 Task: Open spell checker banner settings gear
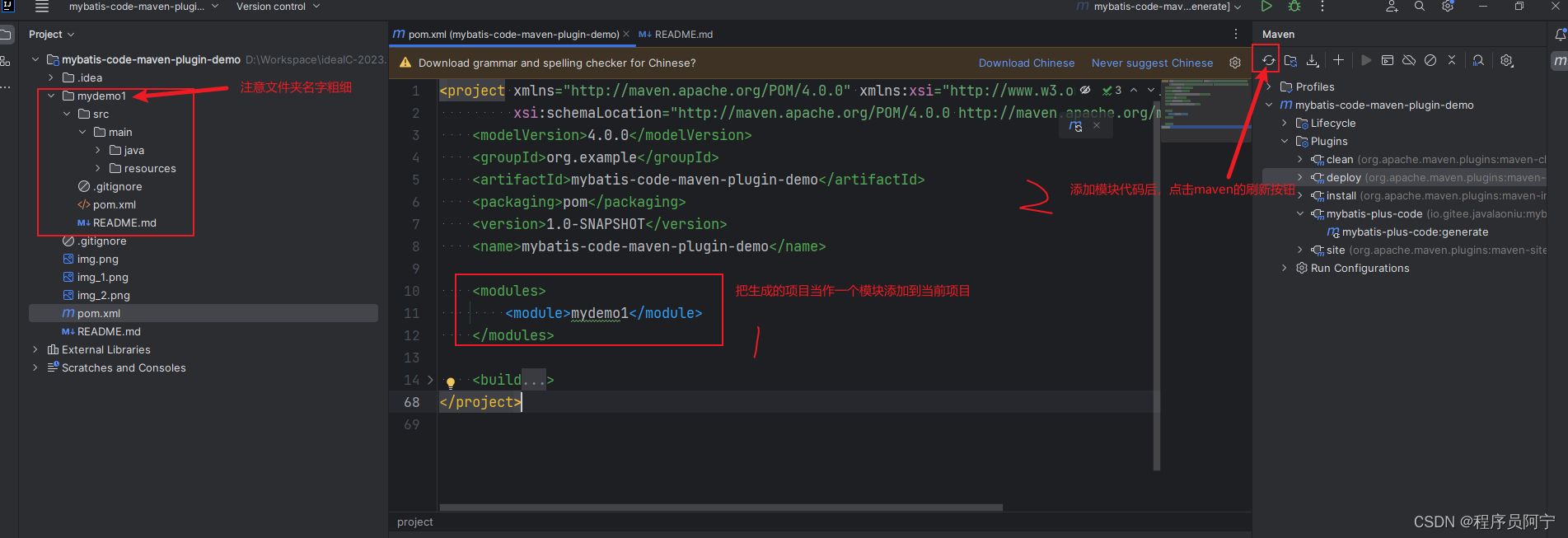click(x=1235, y=63)
